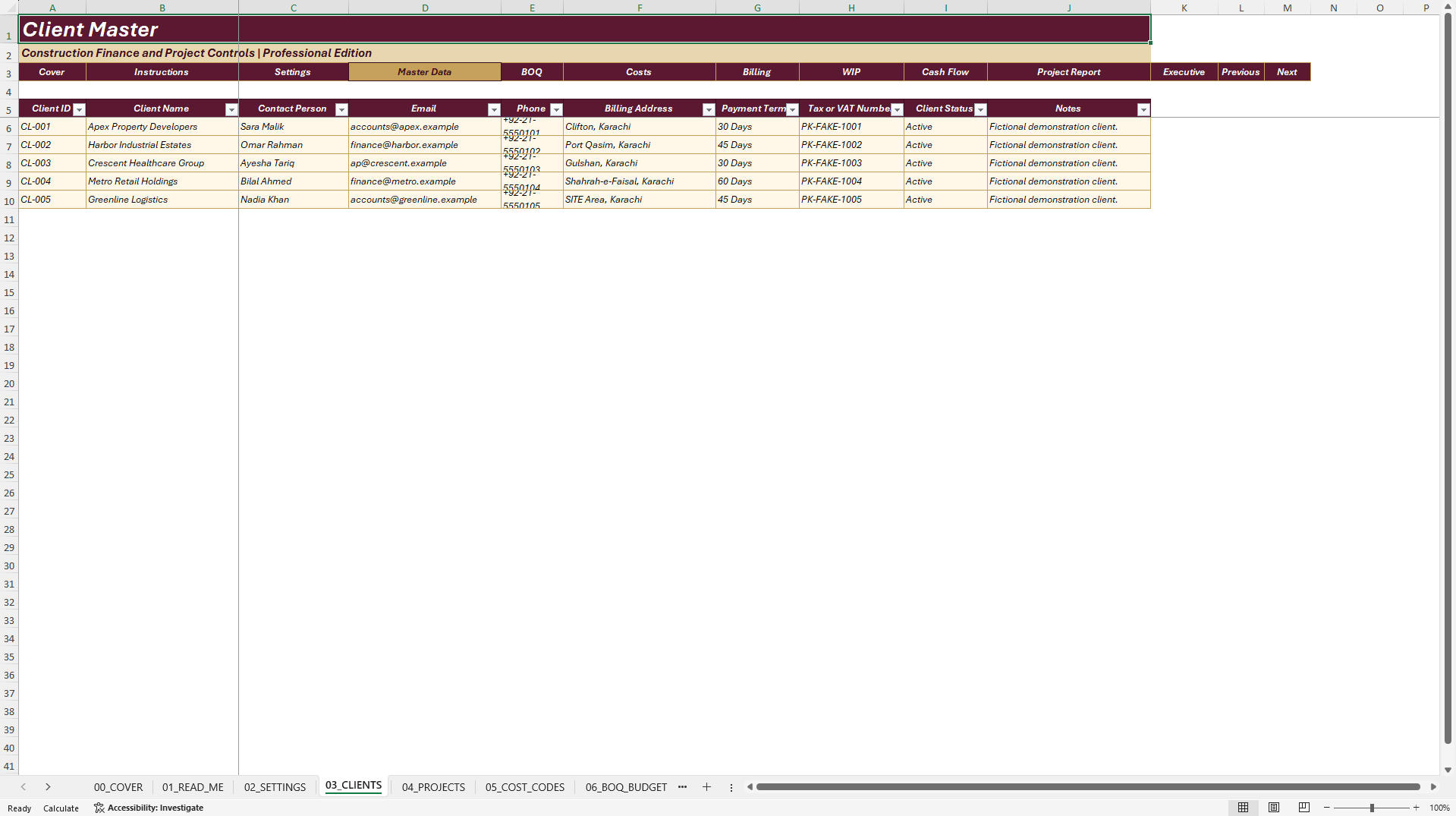Open the 04_PROJECTS sheet tab
This screenshot has height=816, width=1456.
click(x=433, y=787)
